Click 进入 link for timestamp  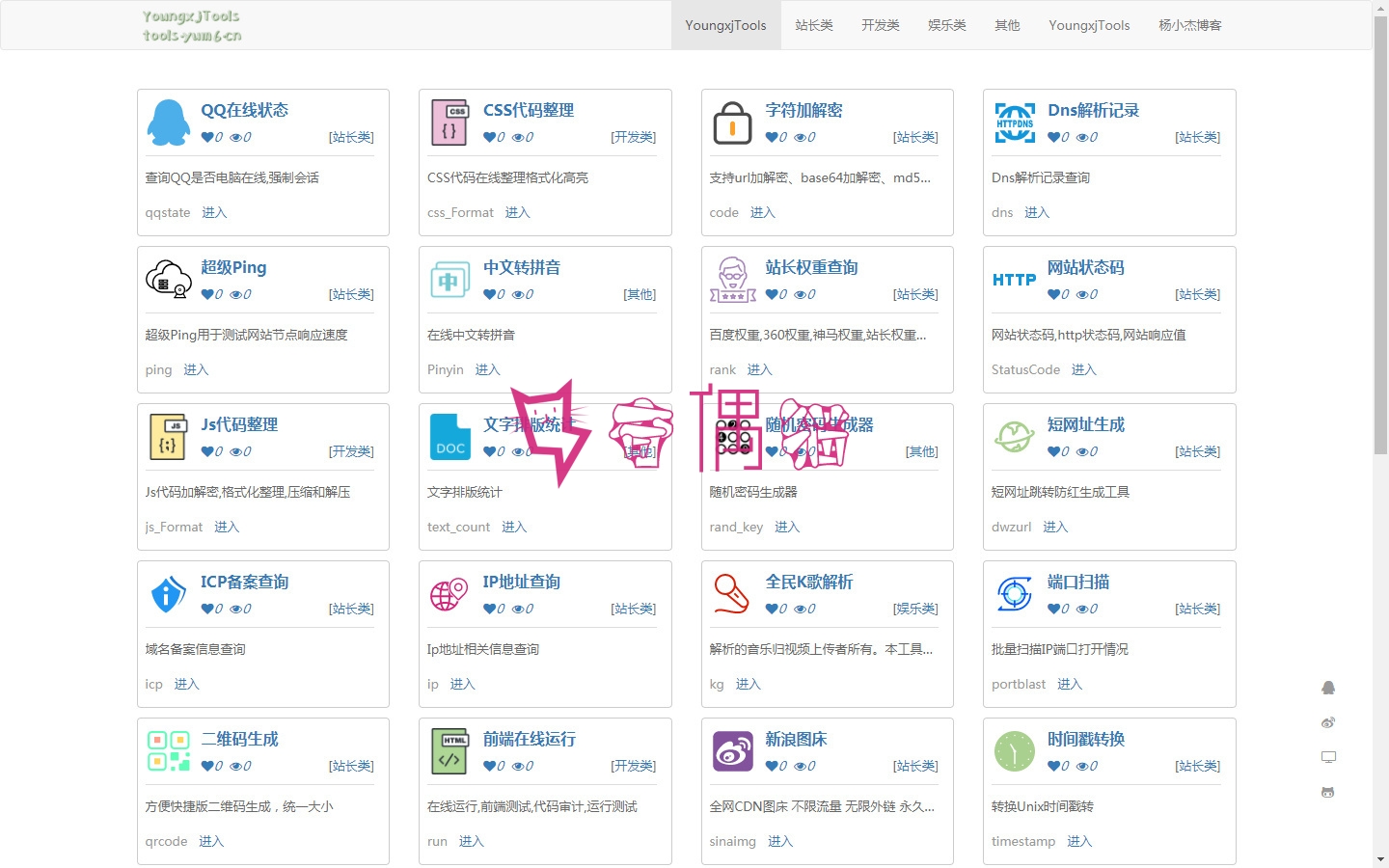click(x=1079, y=841)
